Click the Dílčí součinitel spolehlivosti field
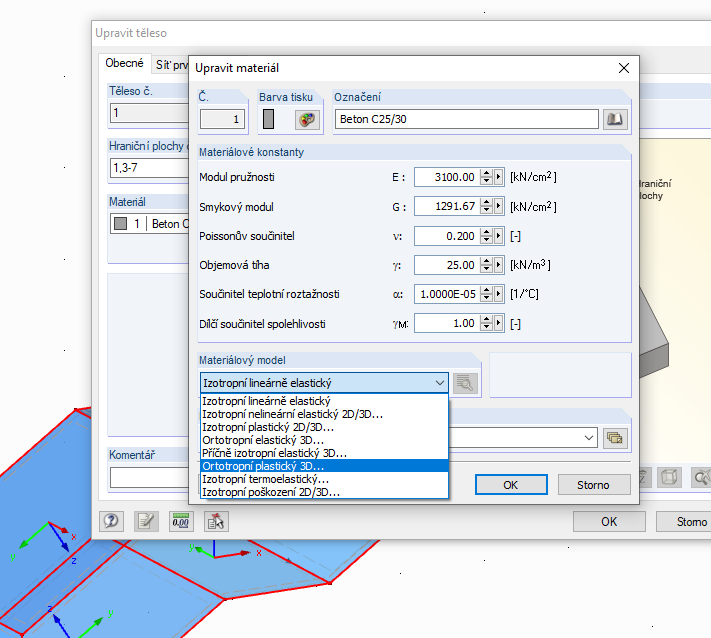This screenshot has height=638, width=711. (447, 324)
